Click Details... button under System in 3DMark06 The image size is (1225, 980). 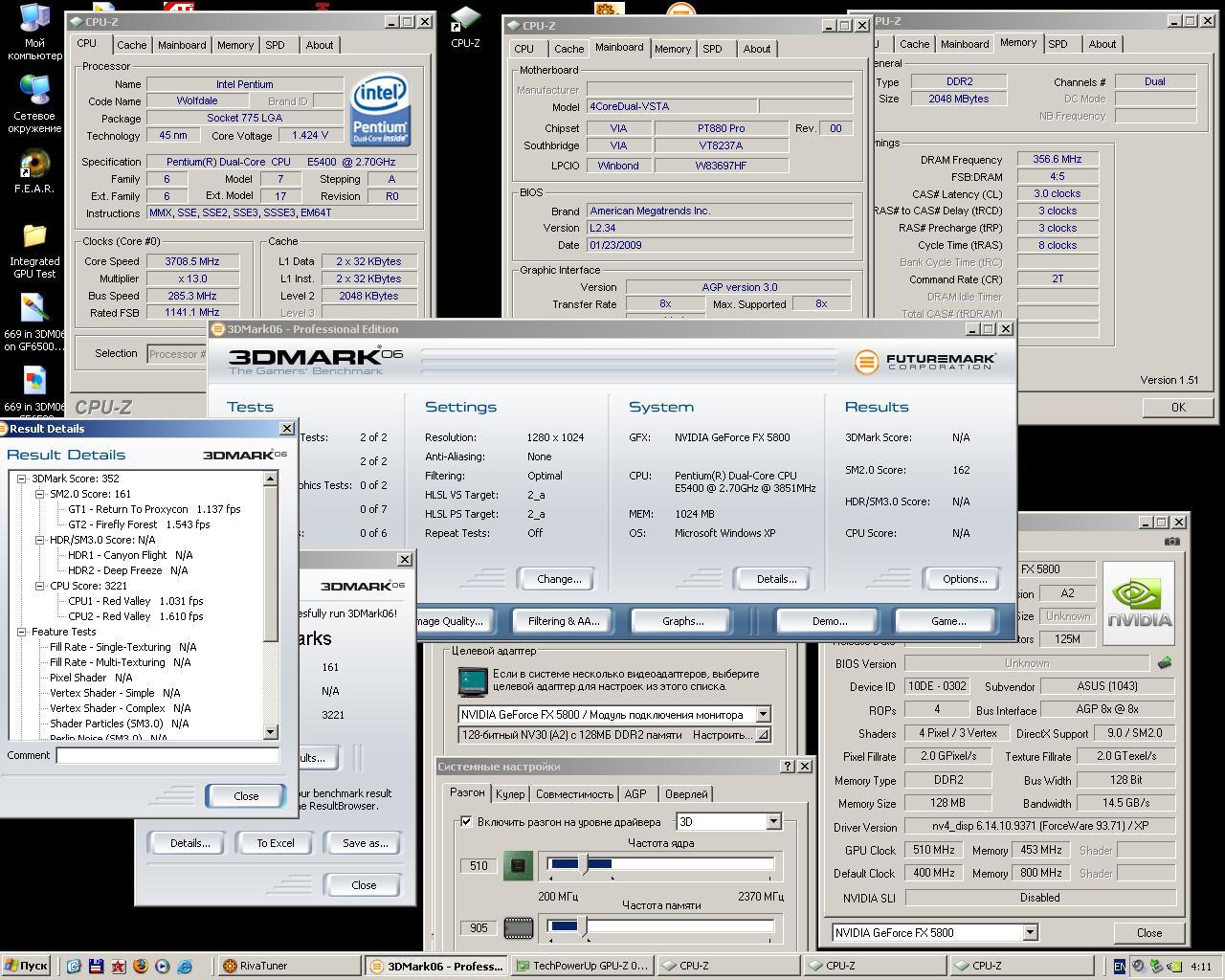pyautogui.click(x=776, y=579)
